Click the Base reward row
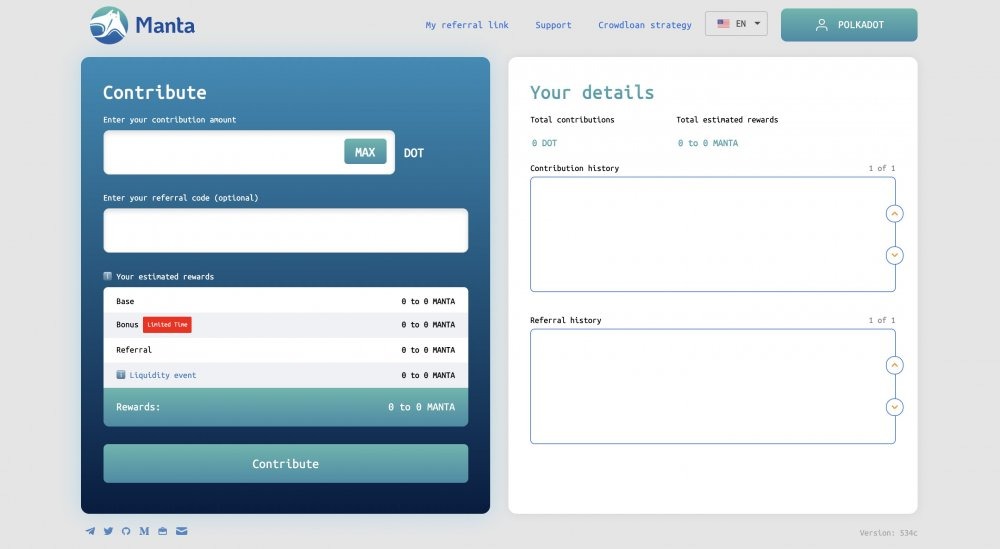1000x549 pixels. tap(286, 301)
